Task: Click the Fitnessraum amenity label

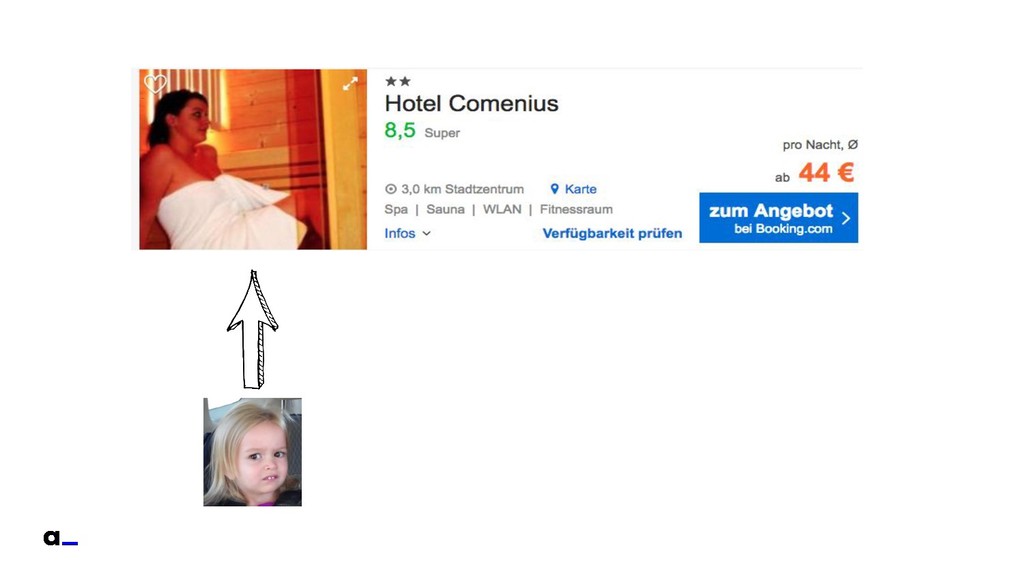Action: (x=576, y=209)
